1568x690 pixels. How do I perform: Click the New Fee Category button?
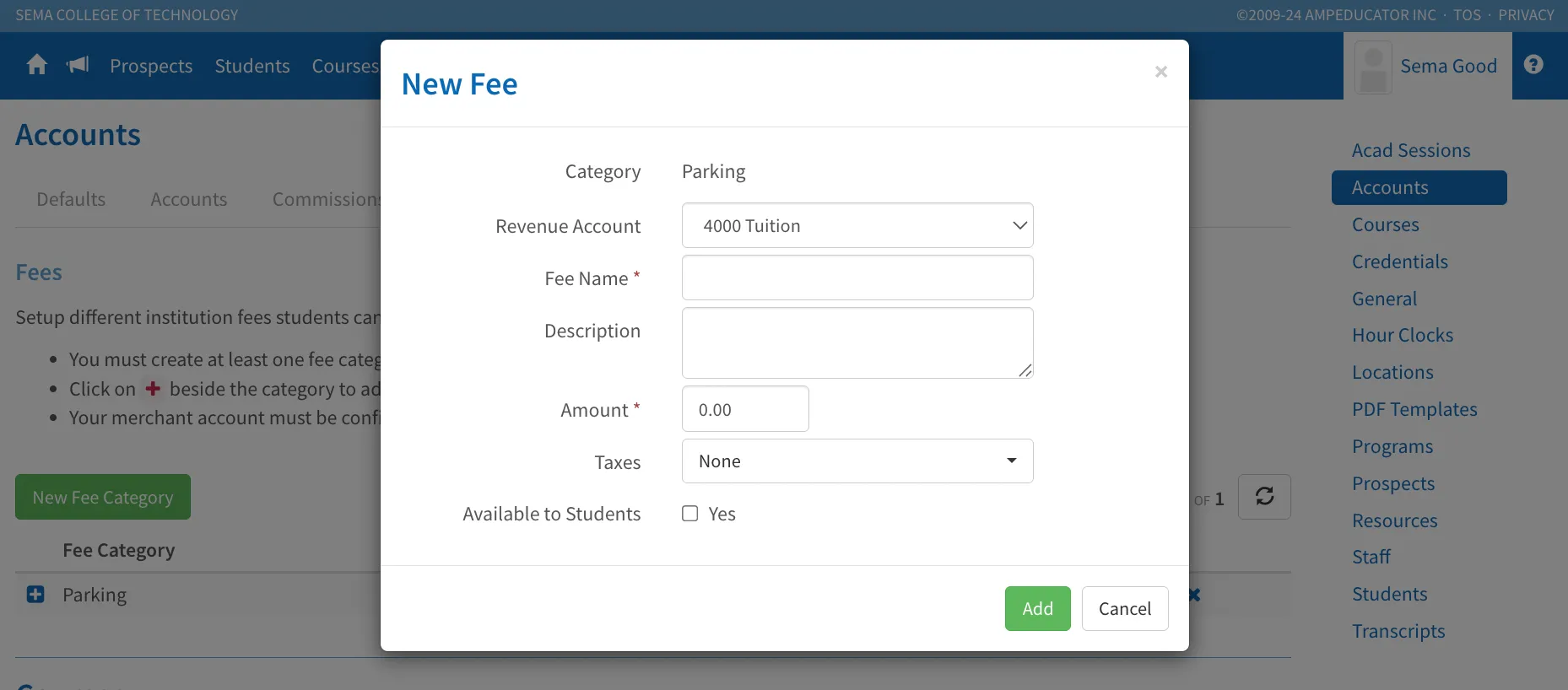point(103,497)
